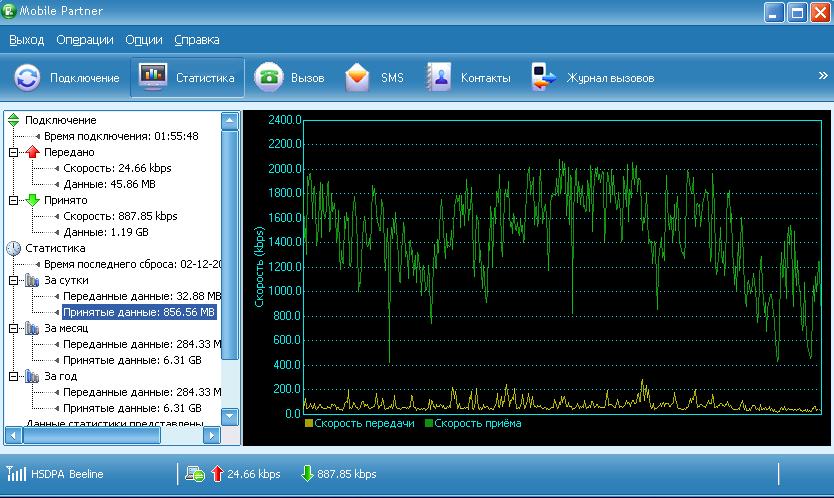Select the Время подключения tree item

point(120,136)
